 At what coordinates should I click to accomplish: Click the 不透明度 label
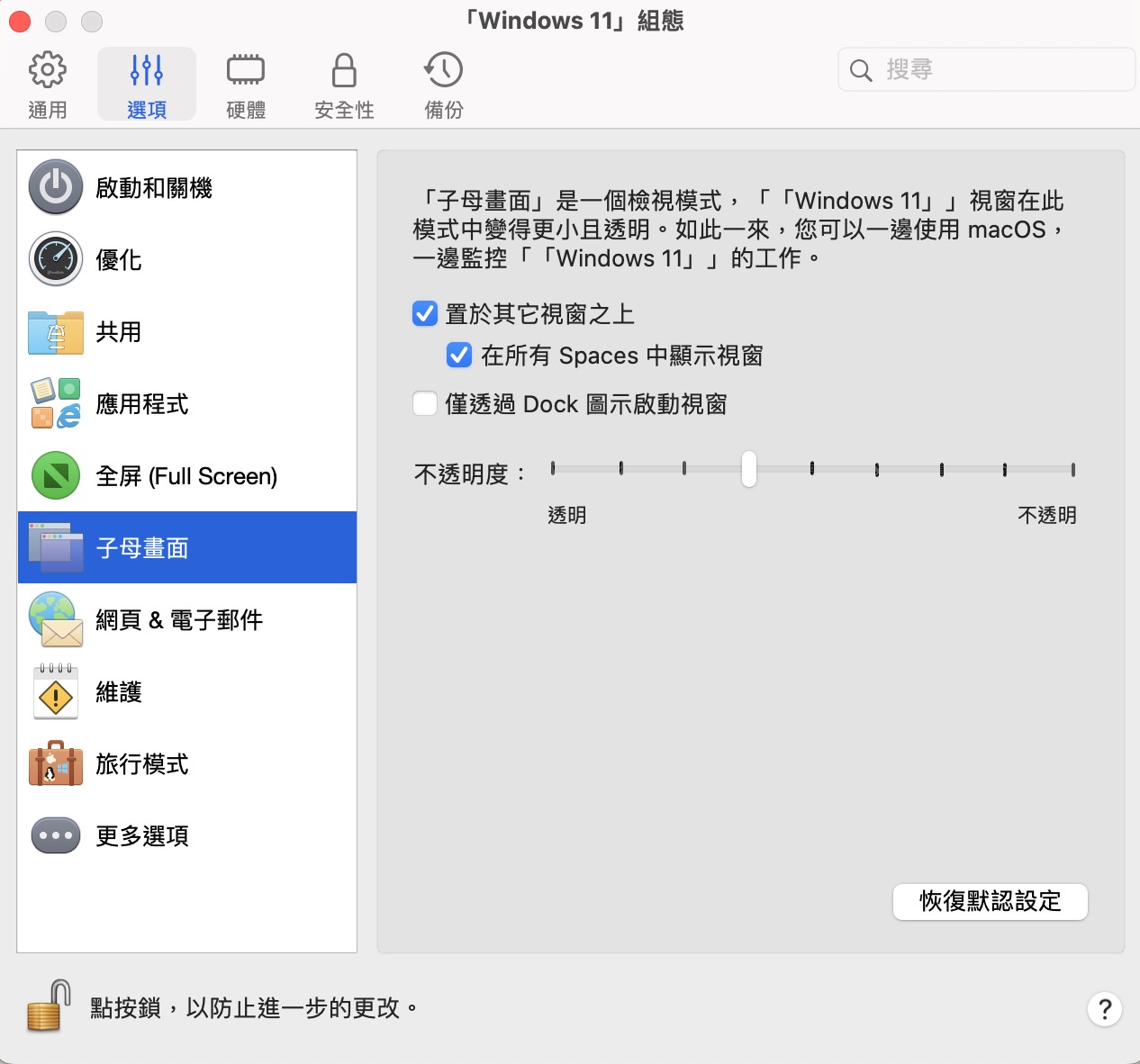click(470, 473)
